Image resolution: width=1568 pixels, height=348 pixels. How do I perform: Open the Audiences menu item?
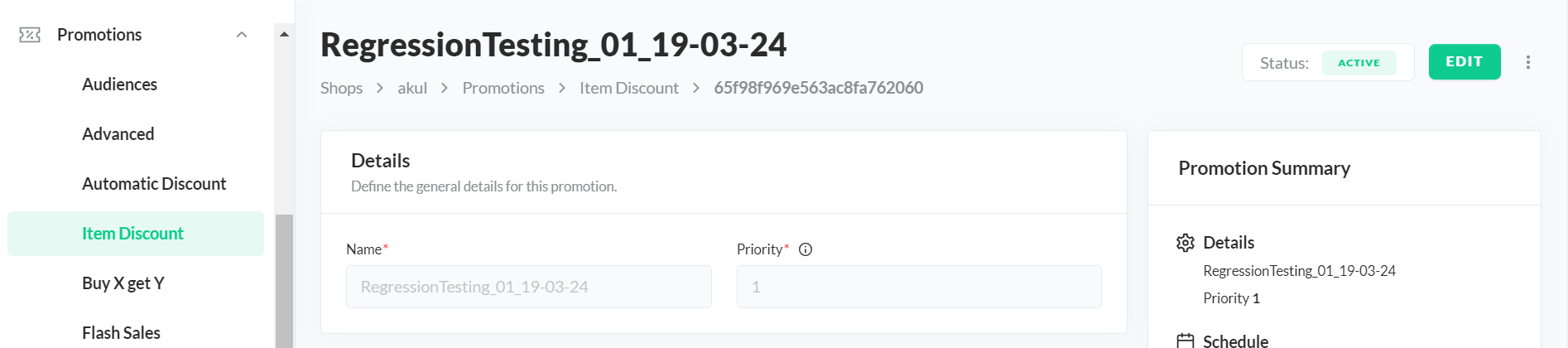119,85
